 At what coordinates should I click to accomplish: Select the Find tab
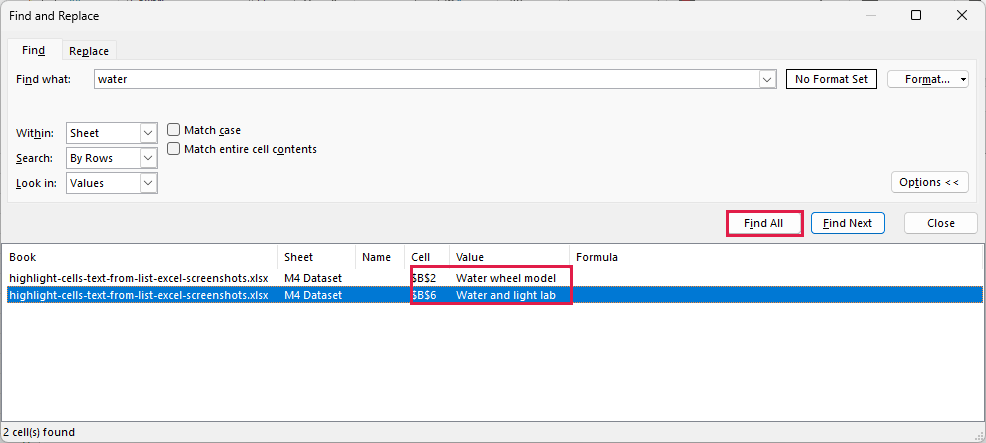tap(33, 50)
